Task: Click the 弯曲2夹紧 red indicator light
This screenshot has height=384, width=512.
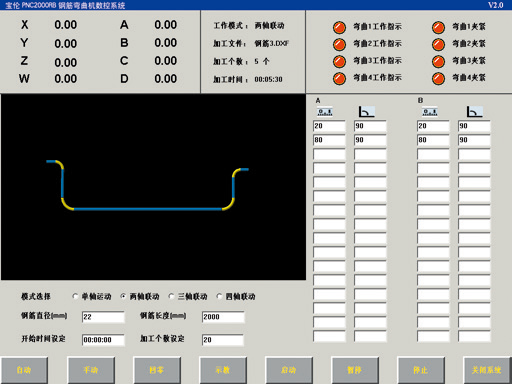Action: (438, 44)
